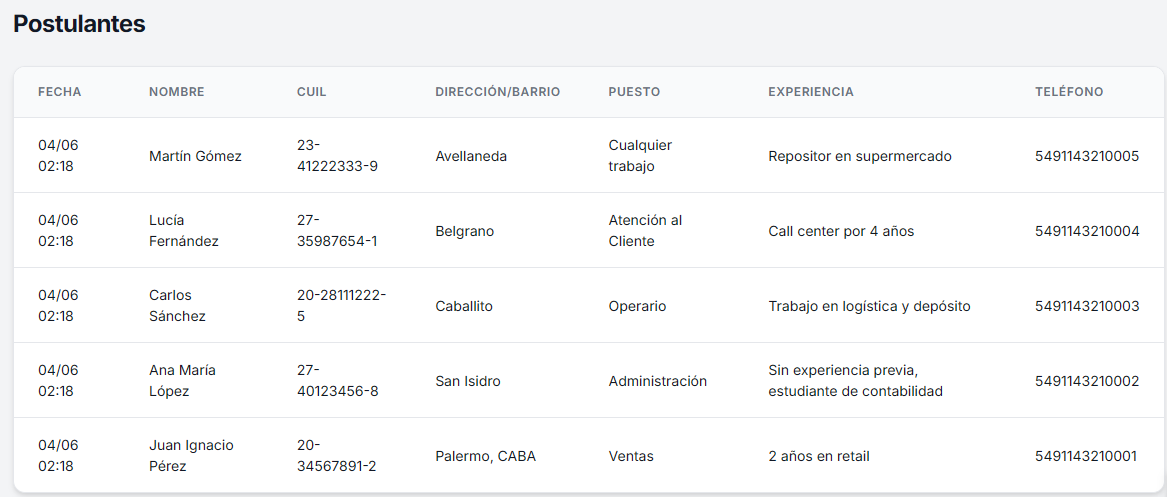Select the Martín Gómez row name
The height and width of the screenshot is (497, 1167).
[195, 156]
